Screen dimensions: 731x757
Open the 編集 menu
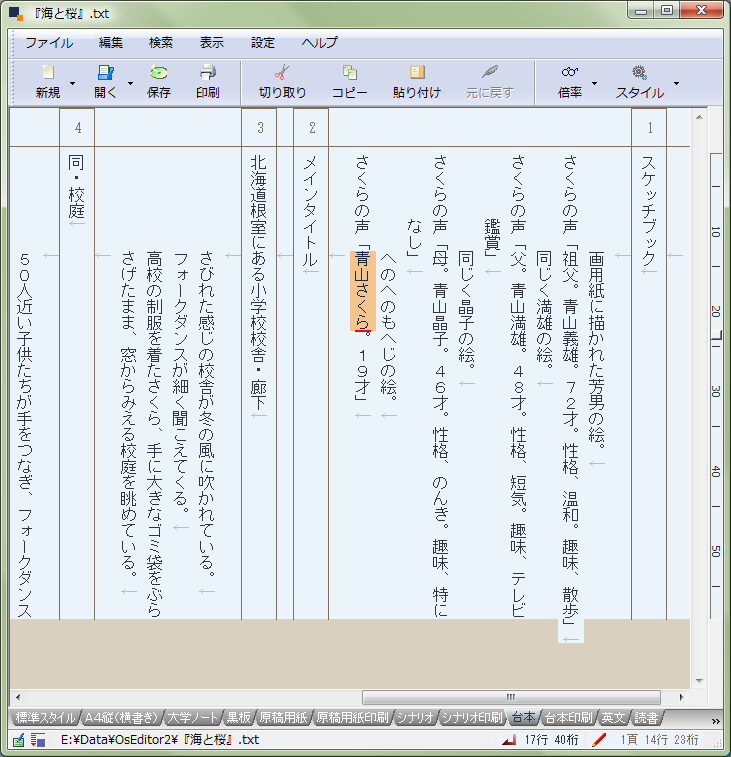pos(111,42)
